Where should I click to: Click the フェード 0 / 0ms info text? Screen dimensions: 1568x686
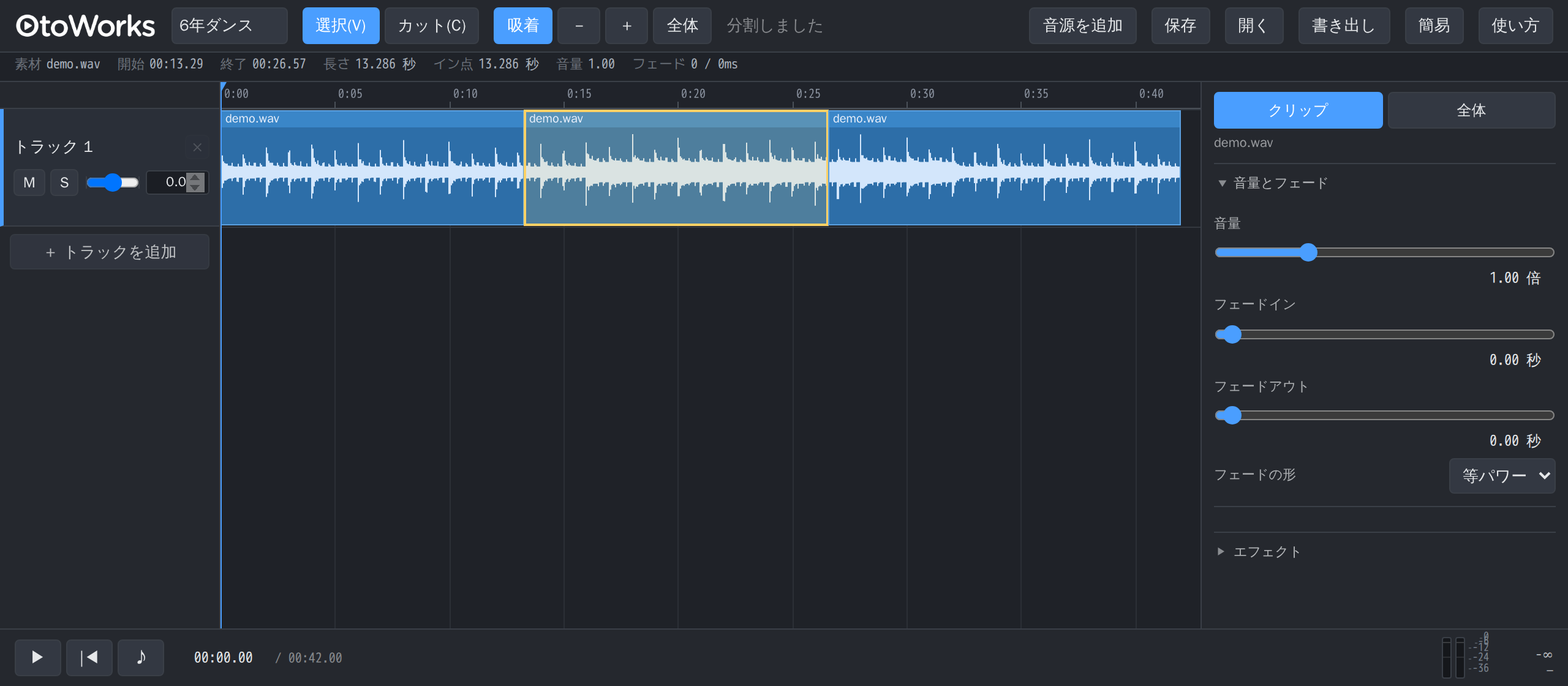[x=685, y=64]
